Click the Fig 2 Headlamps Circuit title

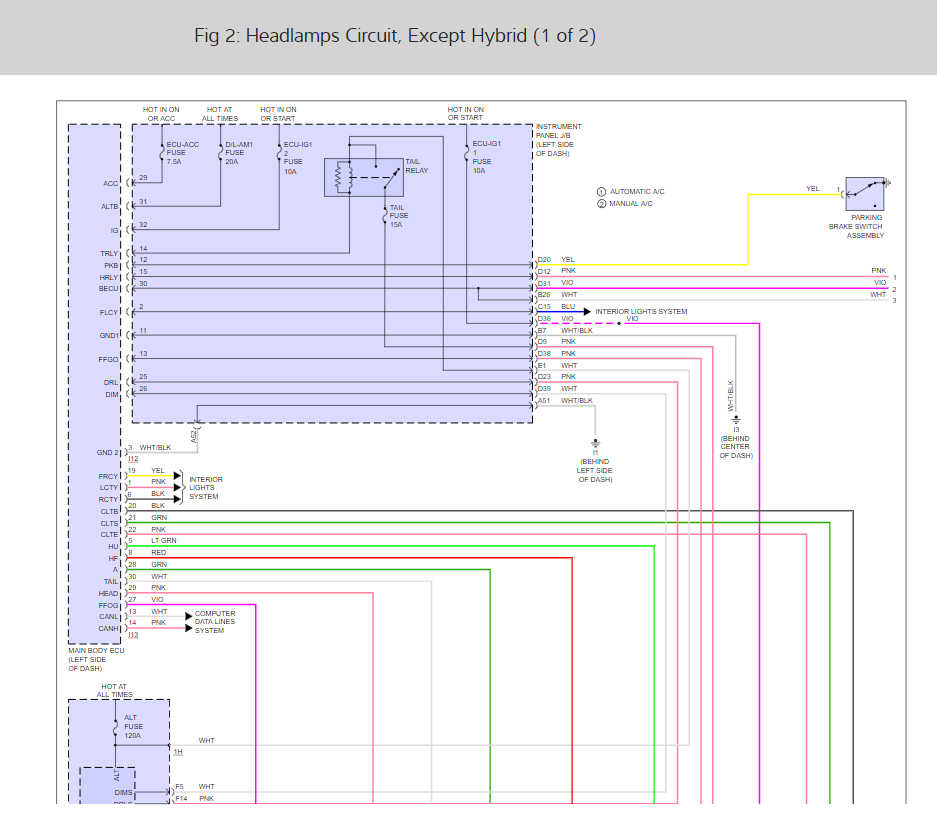pyautogui.click(x=395, y=36)
